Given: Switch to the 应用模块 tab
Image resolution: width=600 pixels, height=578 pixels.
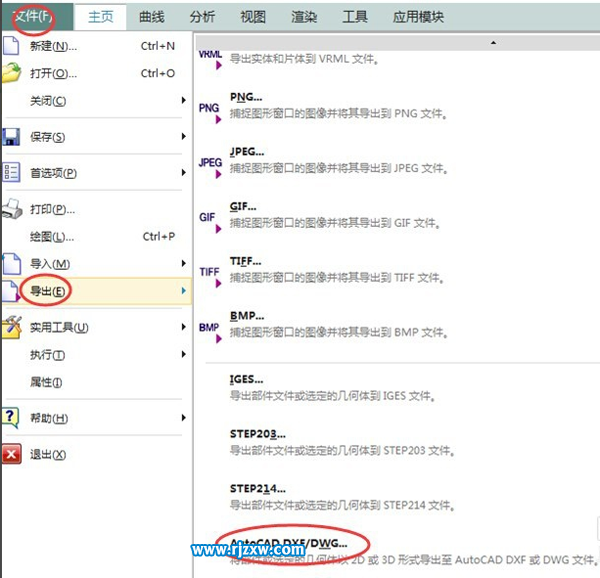Looking at the screenshot, I should (x=418, y=17).
